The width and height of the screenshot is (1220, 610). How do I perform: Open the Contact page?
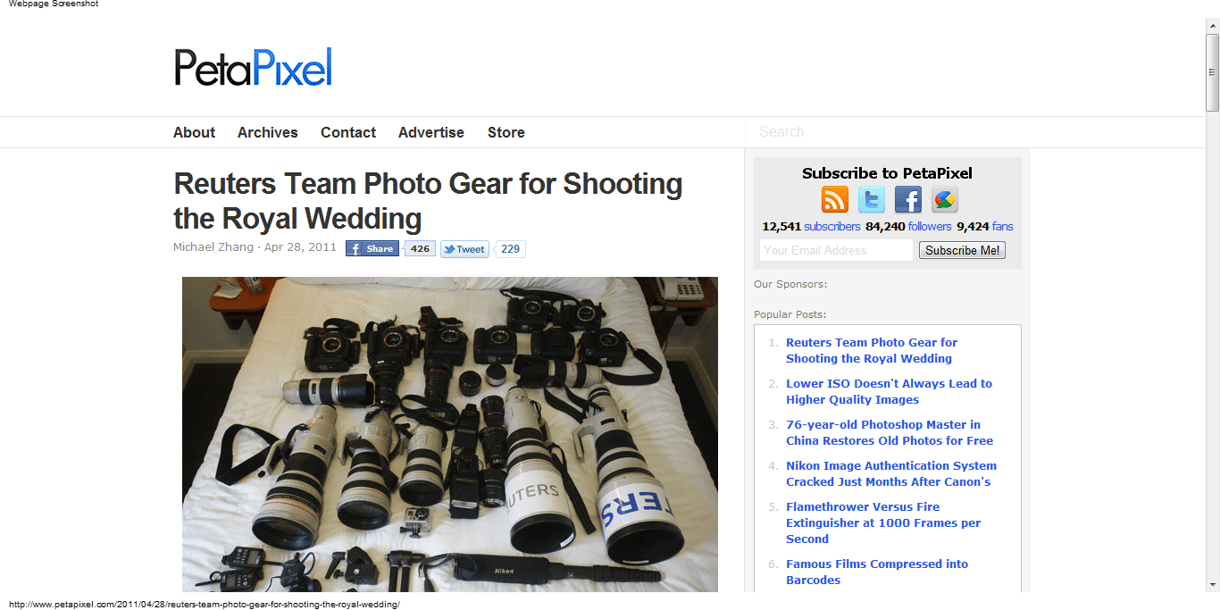(x=348, y=132)
